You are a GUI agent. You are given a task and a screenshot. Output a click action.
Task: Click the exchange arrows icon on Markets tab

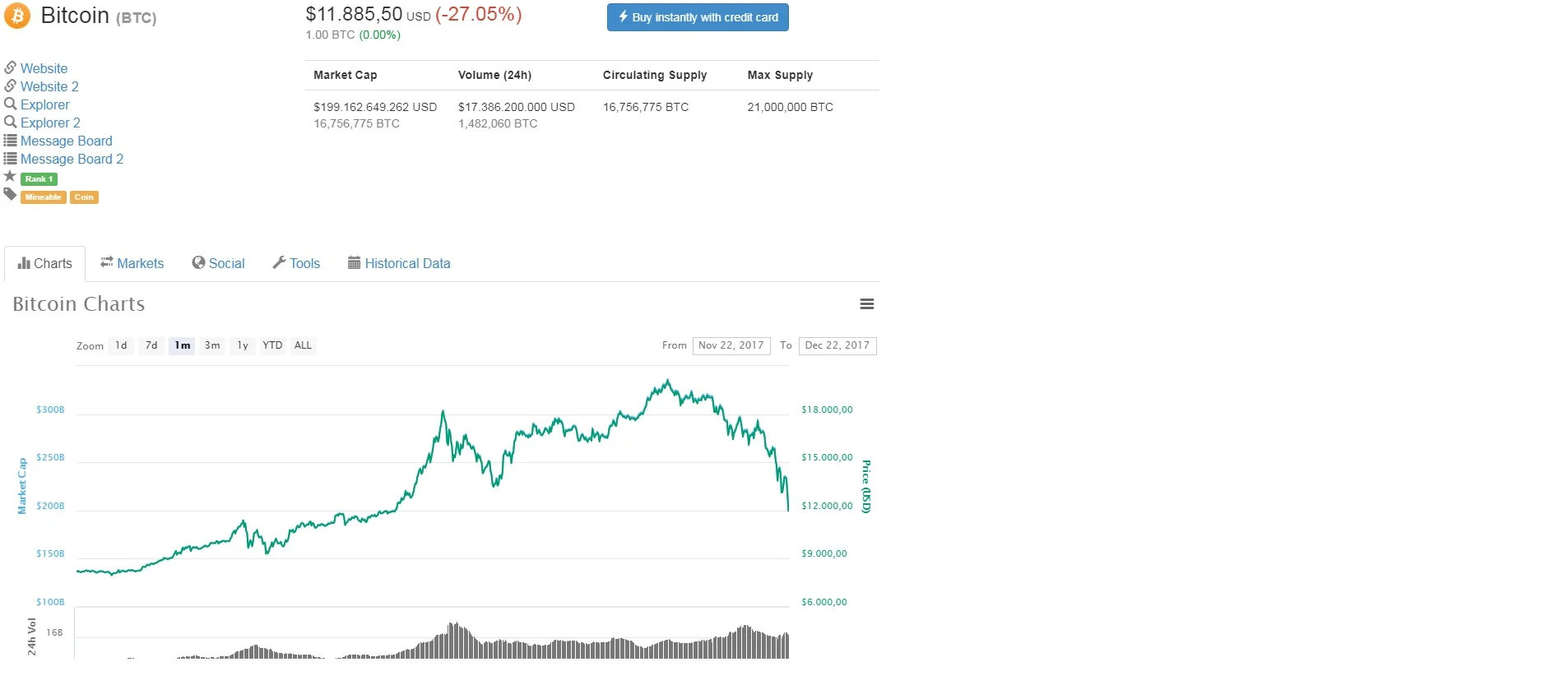coord(107,262)
